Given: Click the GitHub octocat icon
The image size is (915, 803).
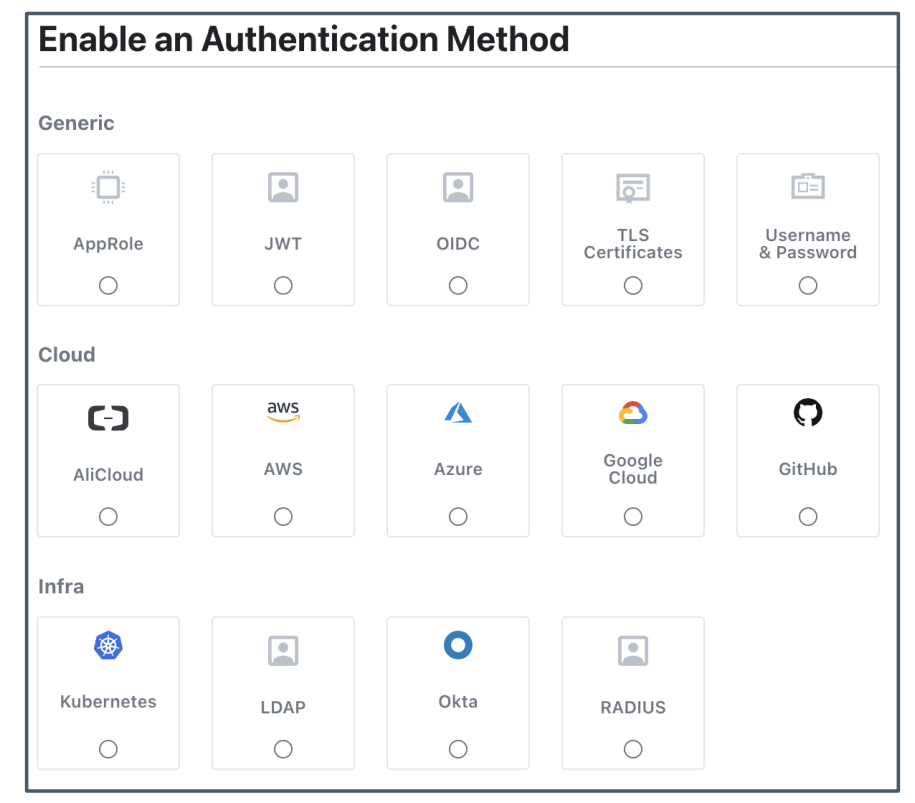Looking at the screenshot, I should click(x=808, y=412).
